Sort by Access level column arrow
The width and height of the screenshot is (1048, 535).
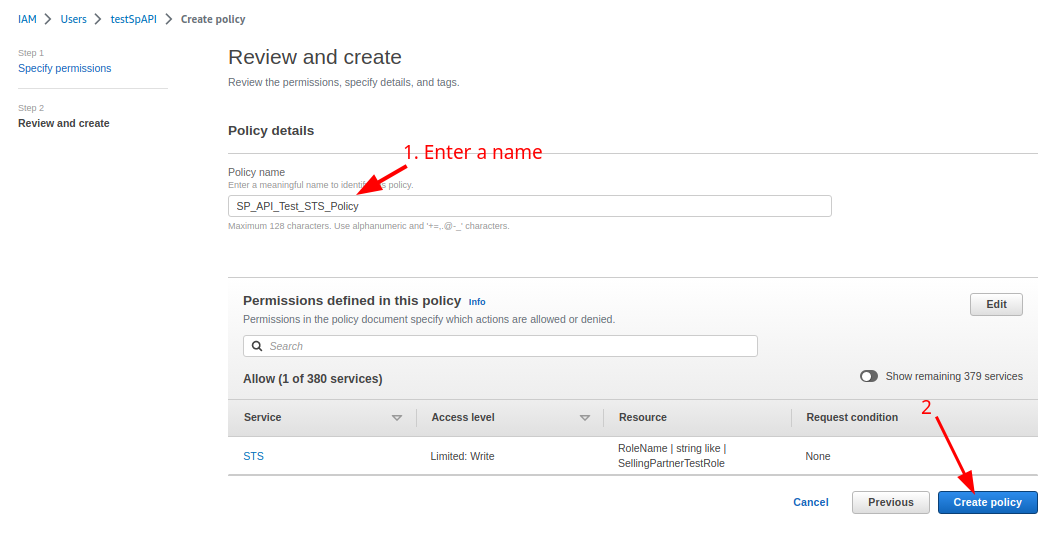tap(585, 418)
